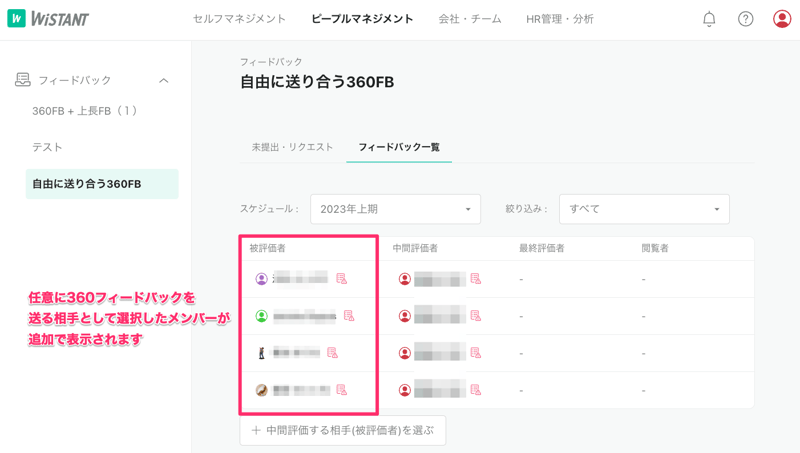Select the フィードバック一覧 tab
Viewport: 800px width, 453px height.
398,147
